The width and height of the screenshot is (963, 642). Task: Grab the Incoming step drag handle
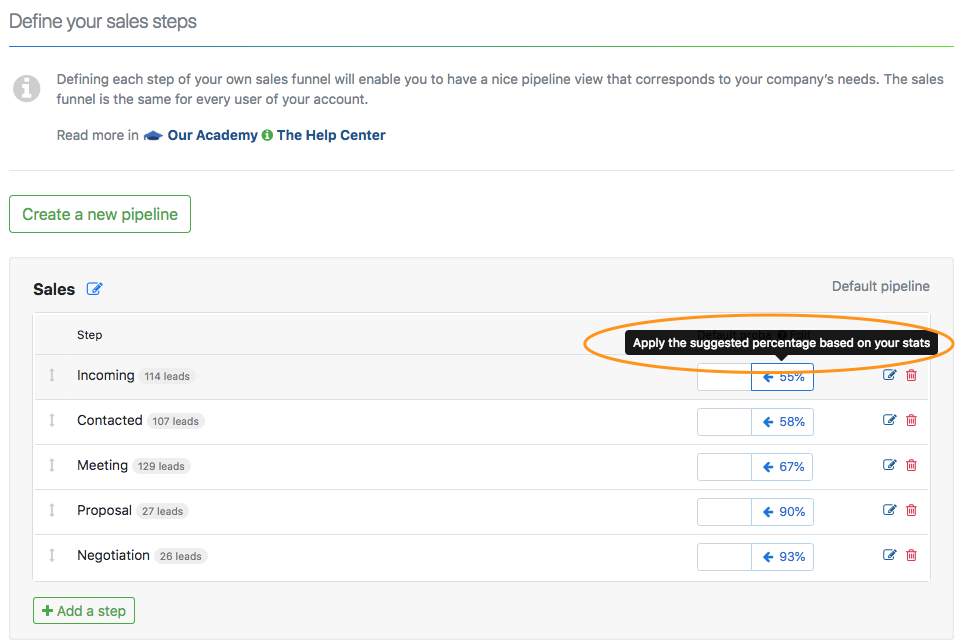pyautogui.click(x=52, y=376)
